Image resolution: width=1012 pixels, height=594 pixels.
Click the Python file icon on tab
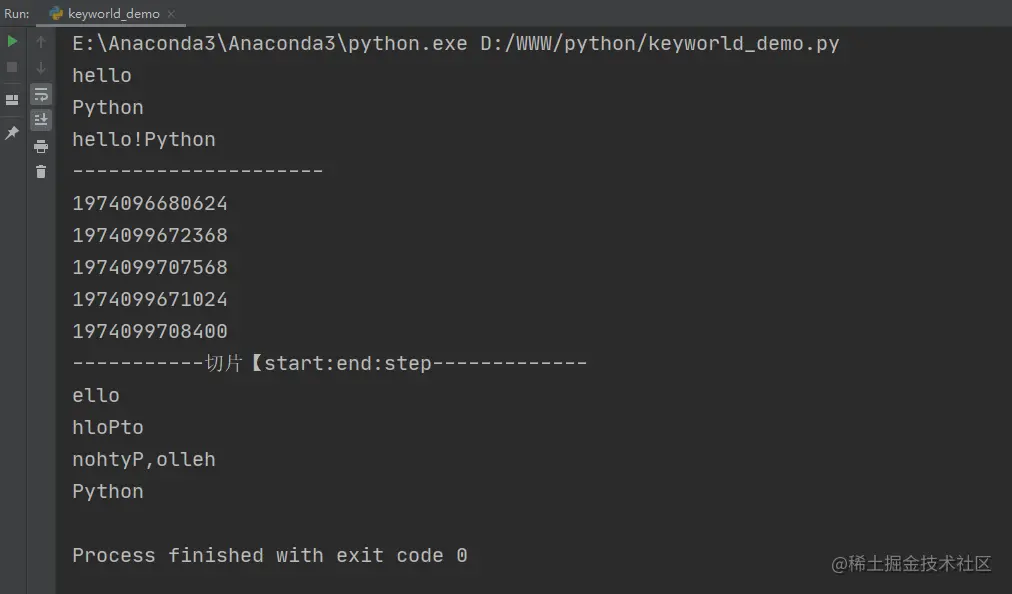pos(56,14)
